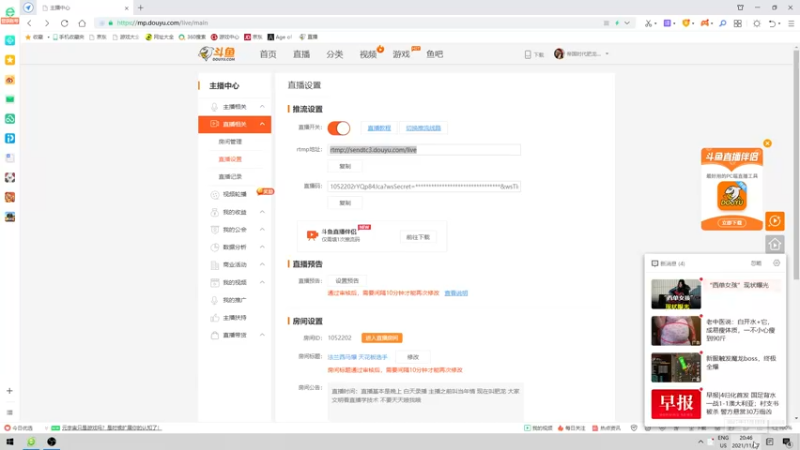Reload the page with the refresh icon

tap(64, 23)
